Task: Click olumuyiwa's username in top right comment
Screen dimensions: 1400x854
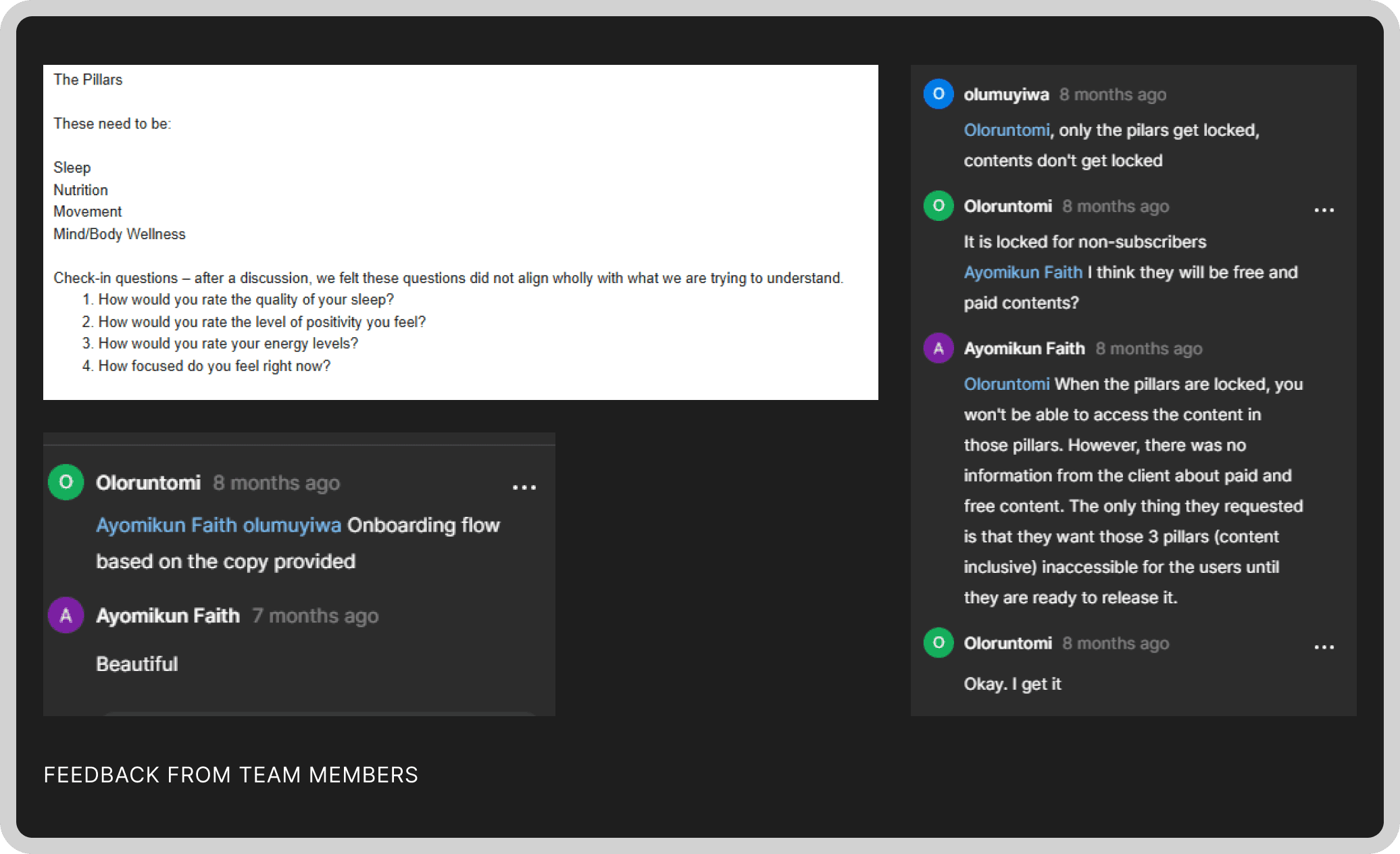Action: point(1006,95)
